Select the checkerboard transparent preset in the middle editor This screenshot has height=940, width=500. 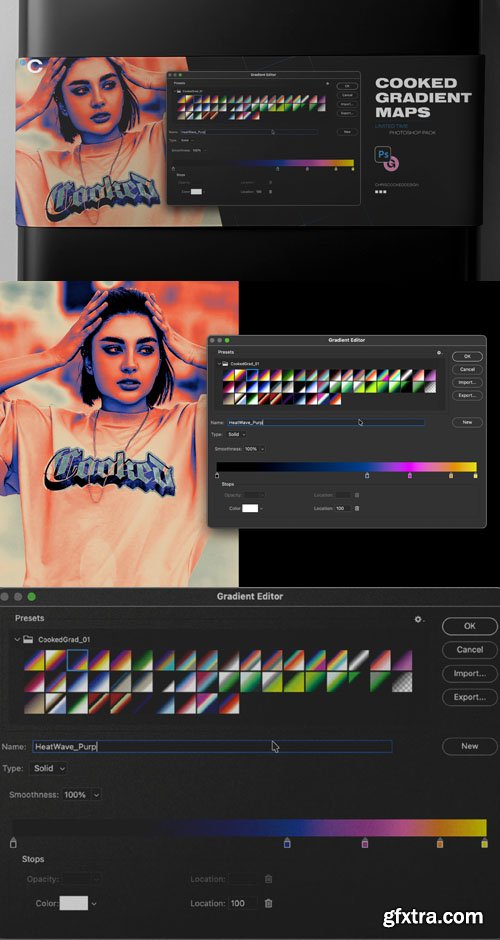point(430,387)
